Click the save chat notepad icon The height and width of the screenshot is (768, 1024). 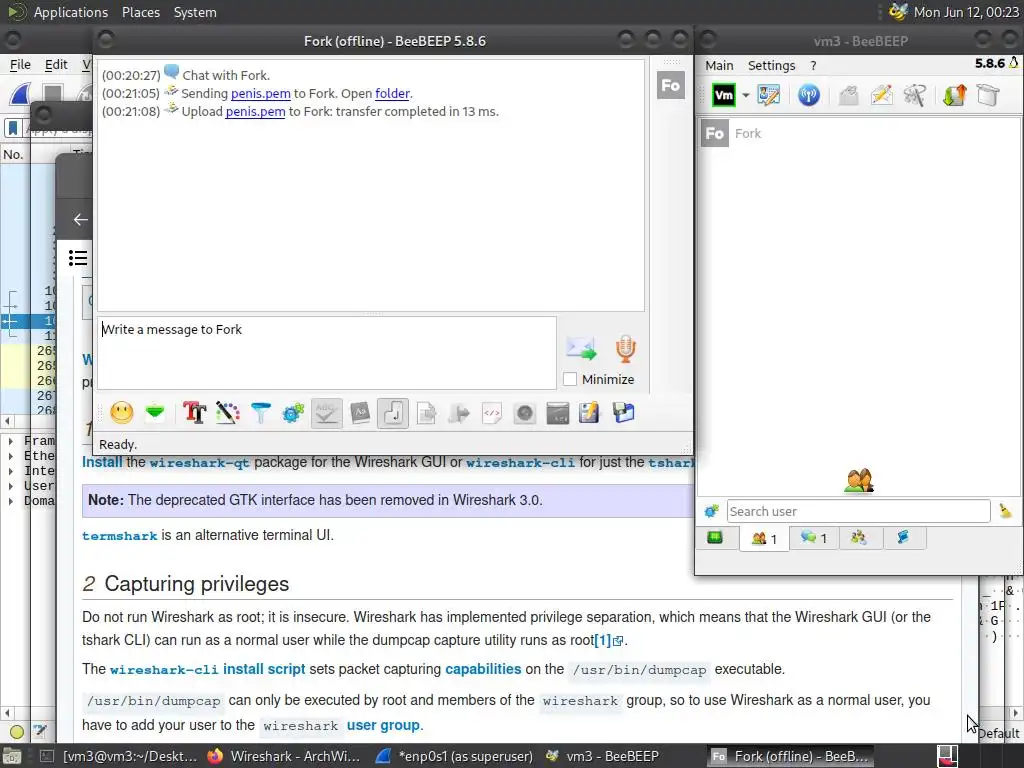[x=589, y=413]
